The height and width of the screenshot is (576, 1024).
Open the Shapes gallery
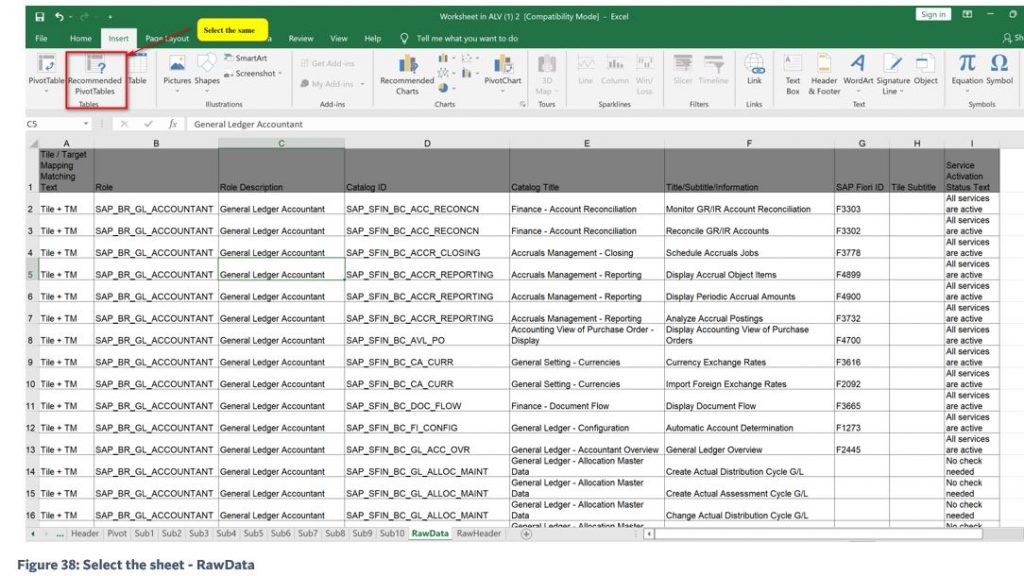tap(206, 71)
